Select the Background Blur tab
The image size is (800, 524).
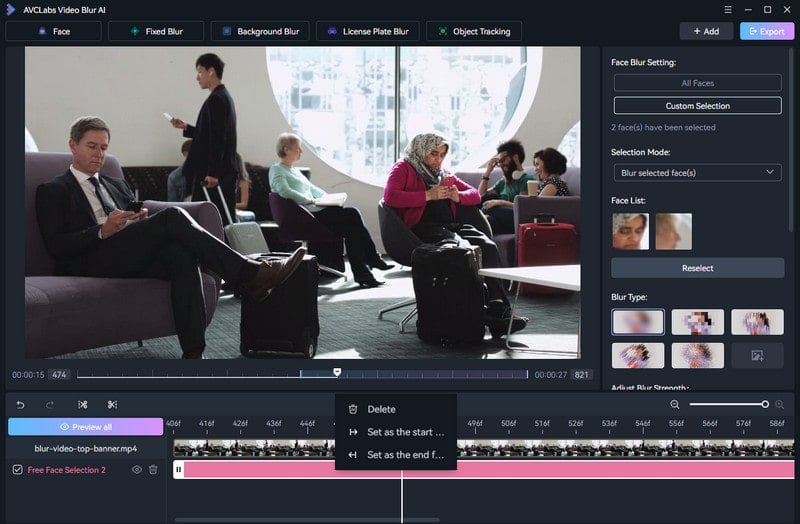(260, 31)
